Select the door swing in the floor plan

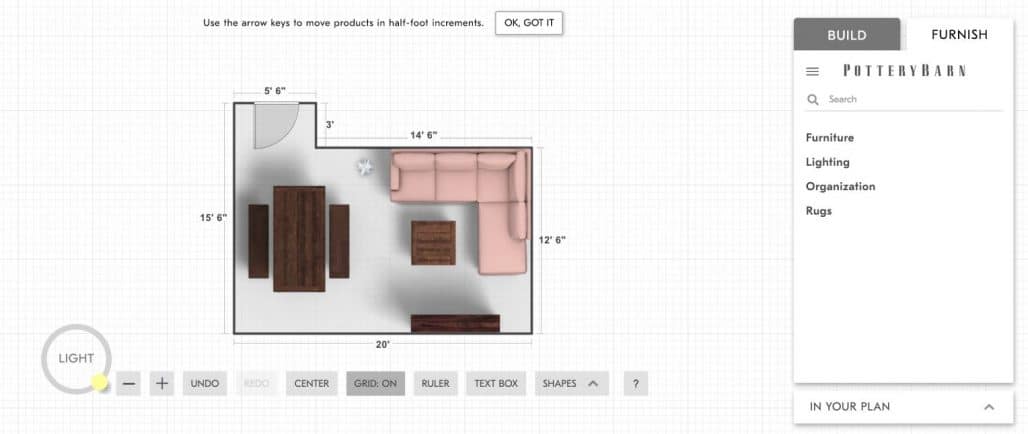276,125
